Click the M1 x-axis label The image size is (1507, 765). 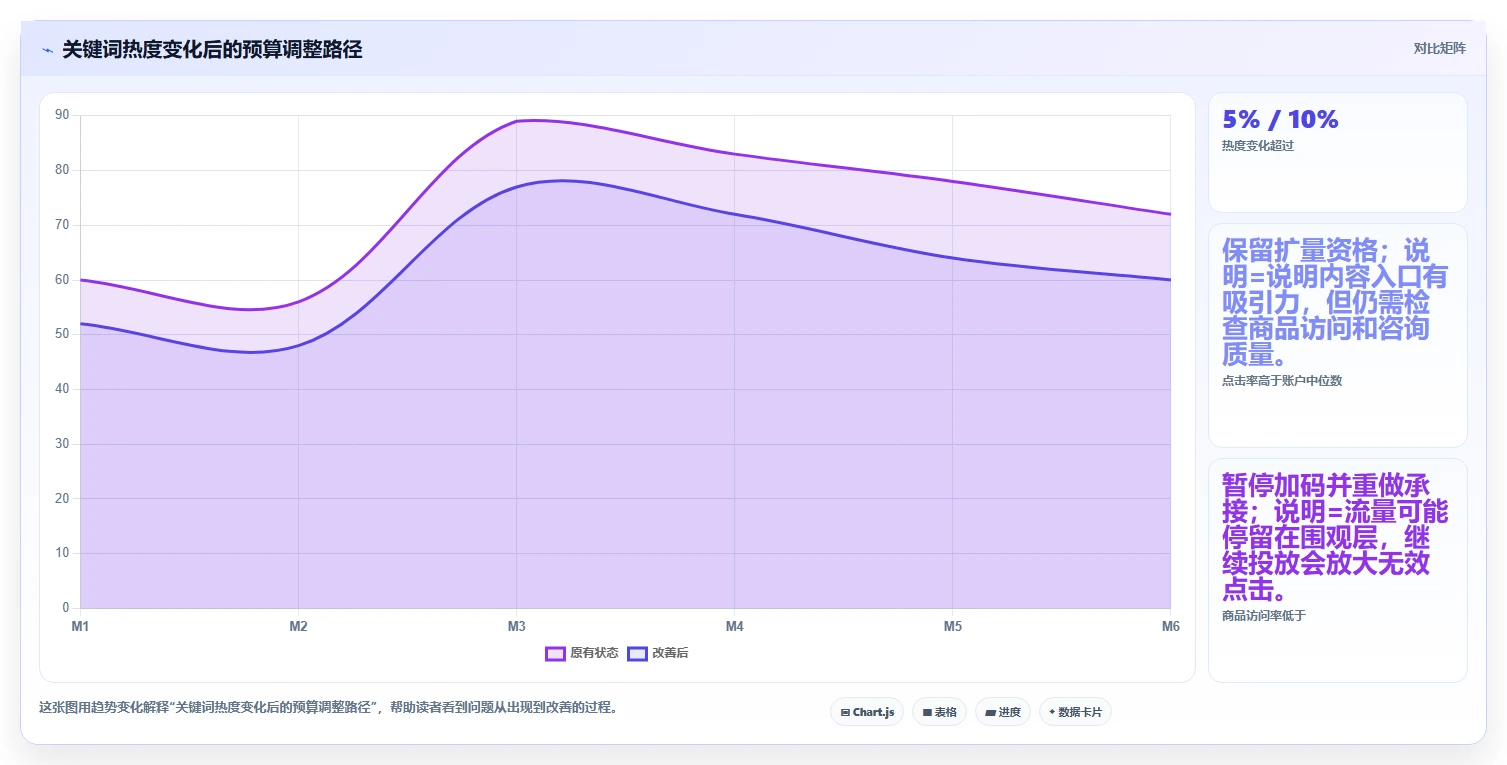80,627
